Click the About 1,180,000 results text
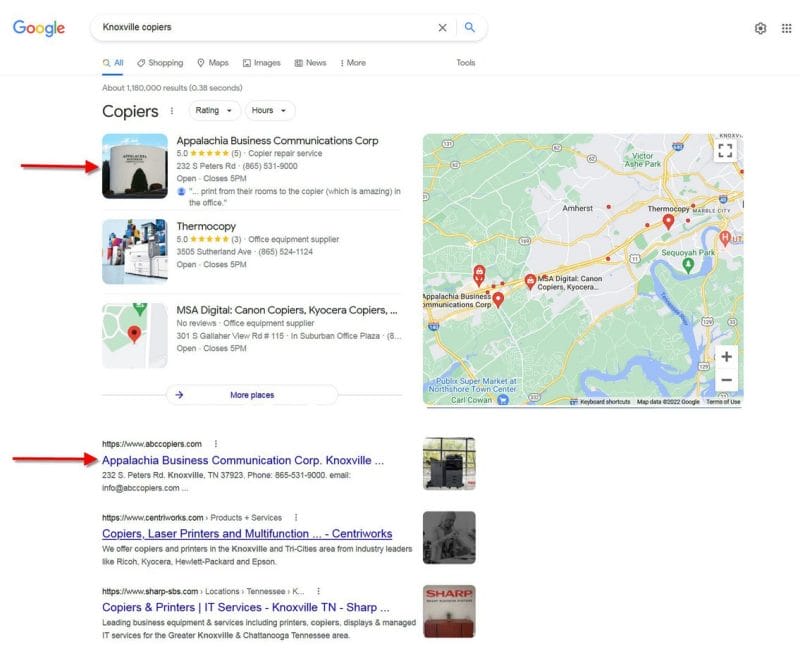 172,88
